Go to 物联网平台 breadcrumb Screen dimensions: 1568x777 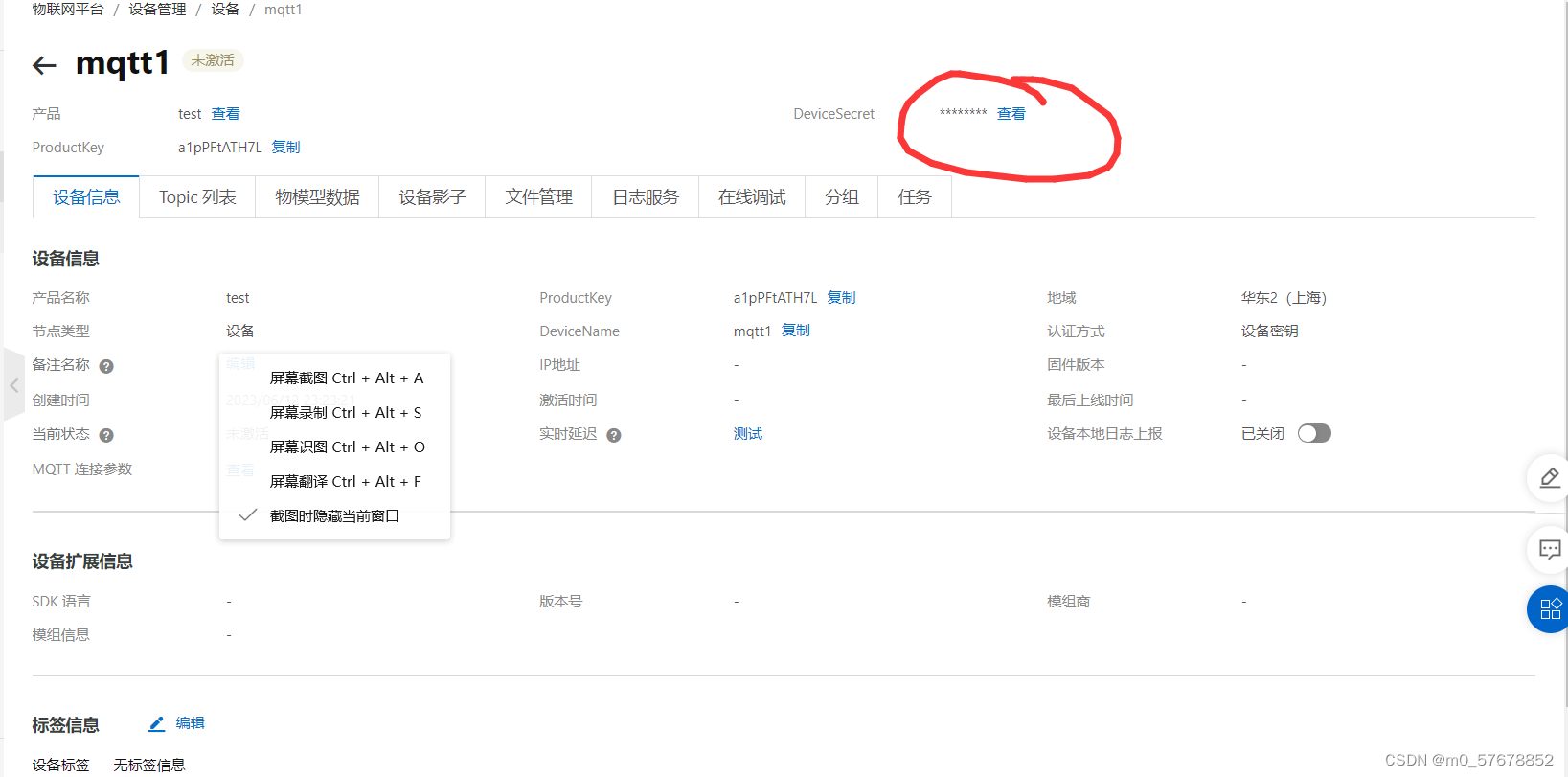67,10
